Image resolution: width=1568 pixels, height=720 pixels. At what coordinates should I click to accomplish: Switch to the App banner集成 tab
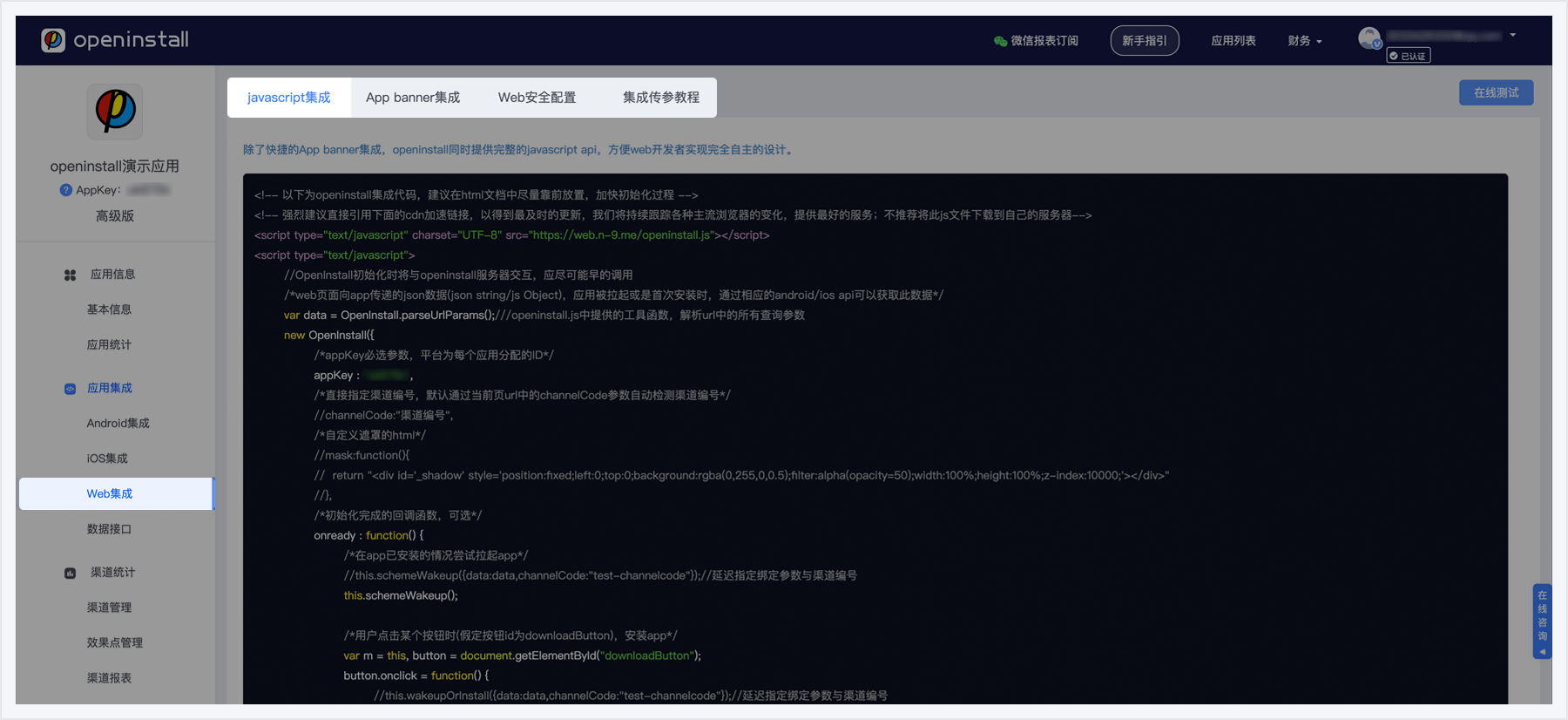413,98
